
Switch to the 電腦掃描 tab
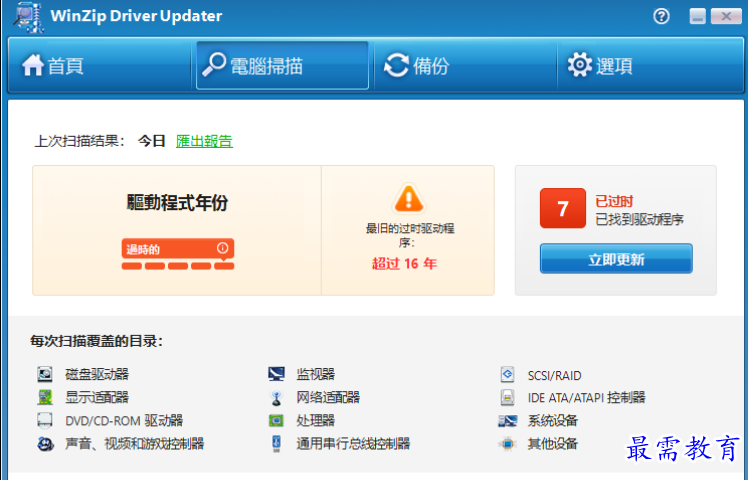tap(282, 65)
